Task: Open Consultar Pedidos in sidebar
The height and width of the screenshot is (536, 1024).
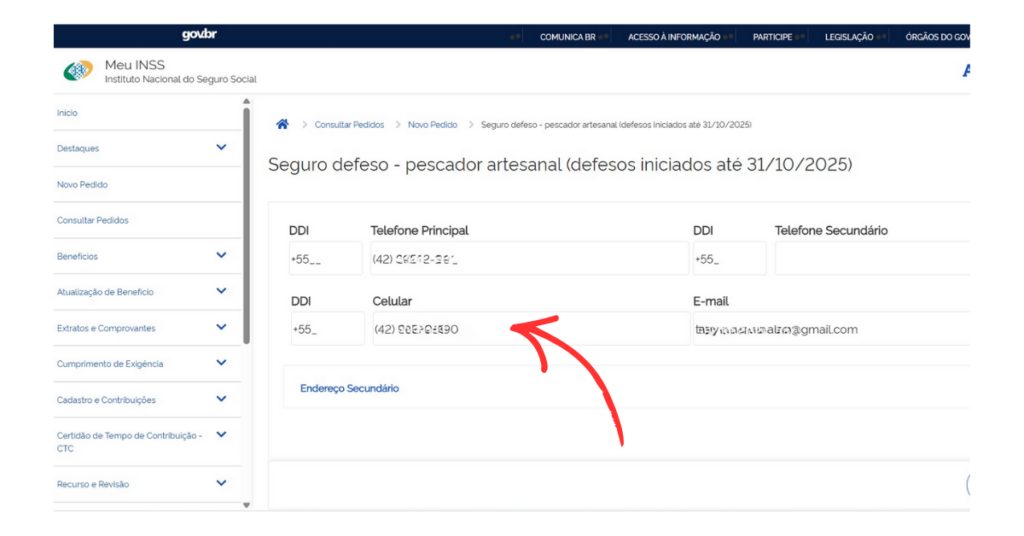Action: [x=92, y=220]
